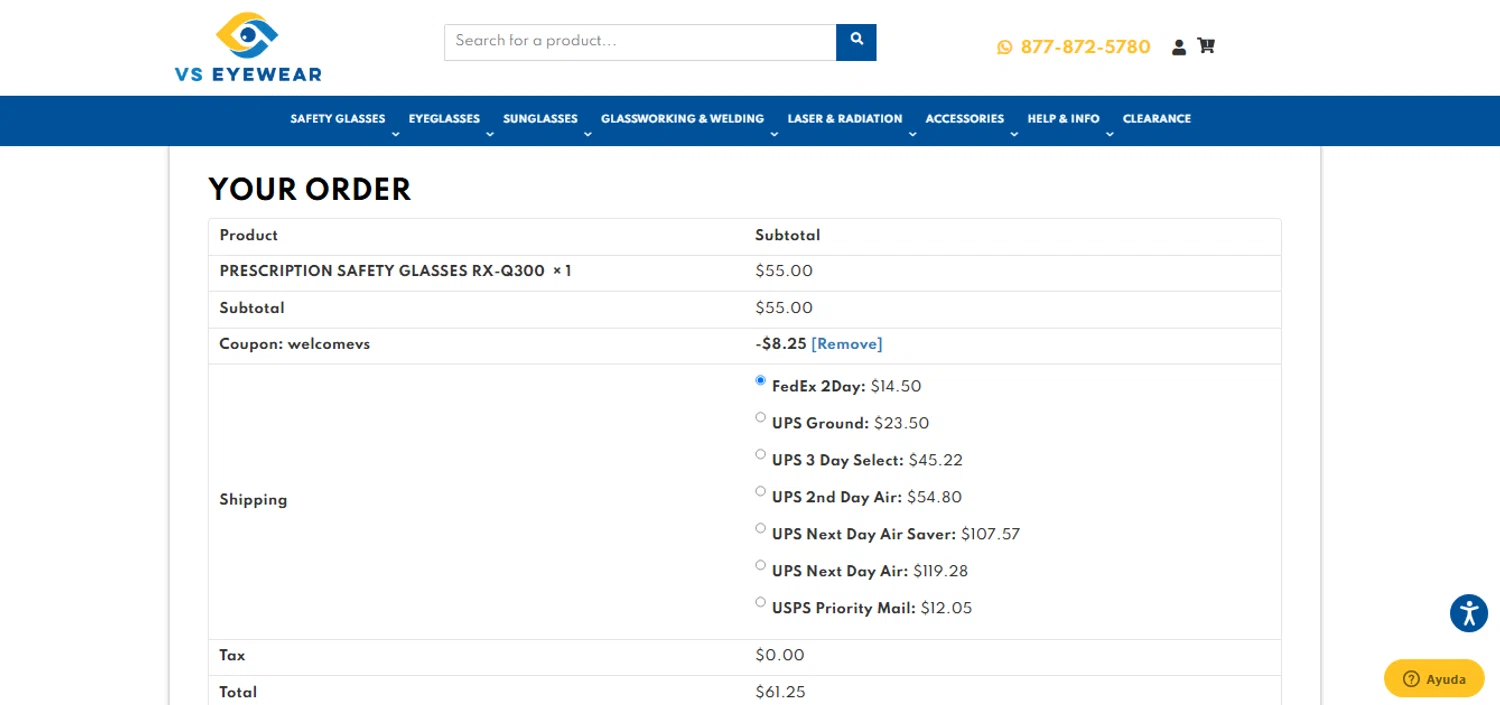Open the accessibility widget icon

click(1469, 613)
